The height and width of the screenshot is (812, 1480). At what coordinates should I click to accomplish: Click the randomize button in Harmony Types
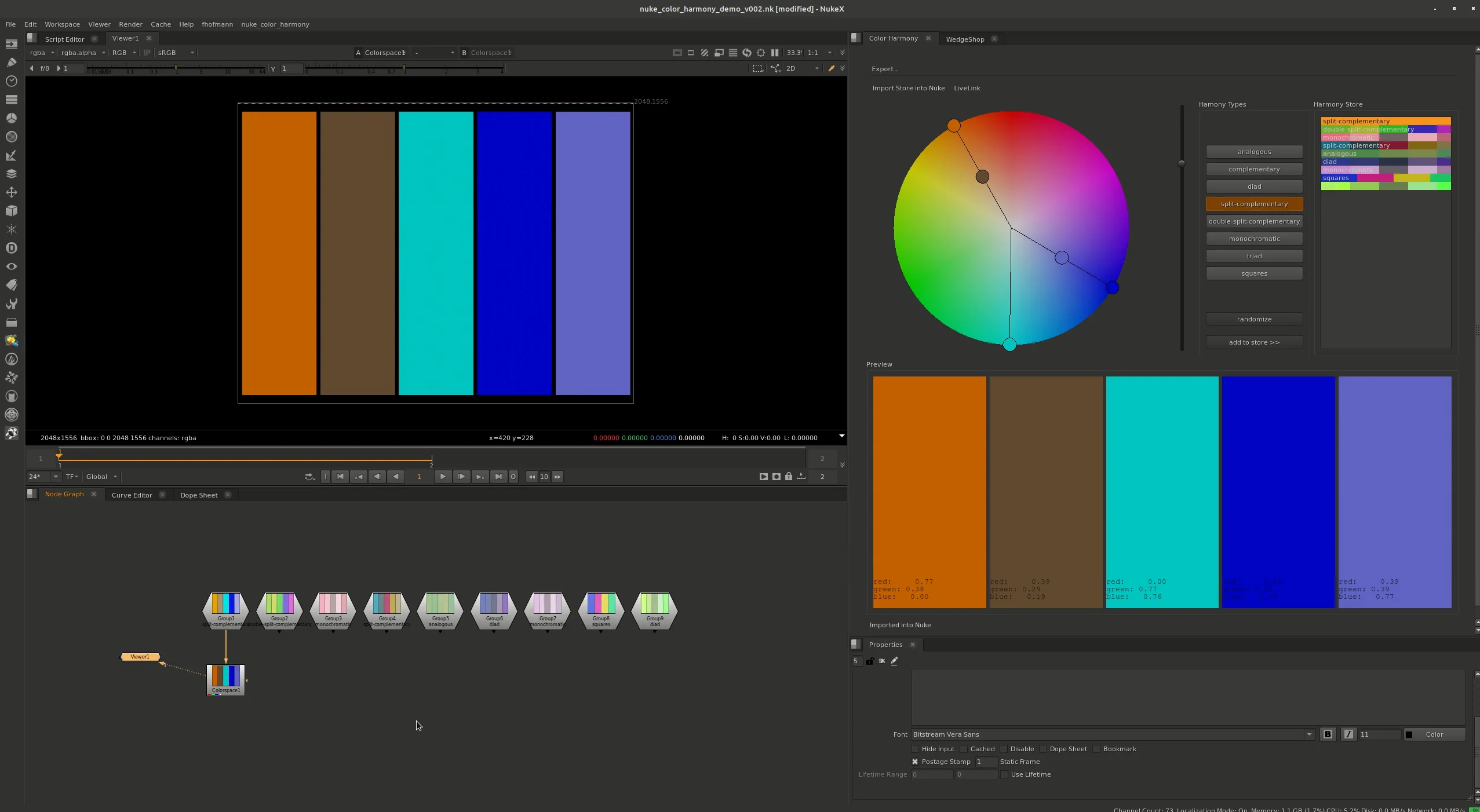coord(1253,319)
